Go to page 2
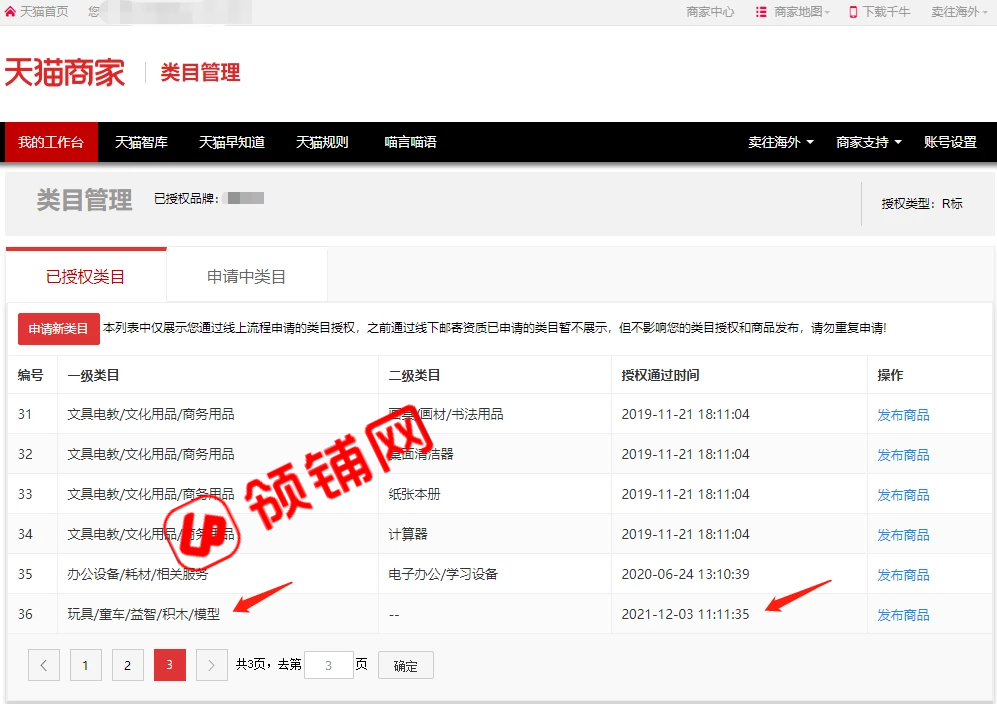The image size is (997, 704). pyautogui.click(x=128, y=665)
